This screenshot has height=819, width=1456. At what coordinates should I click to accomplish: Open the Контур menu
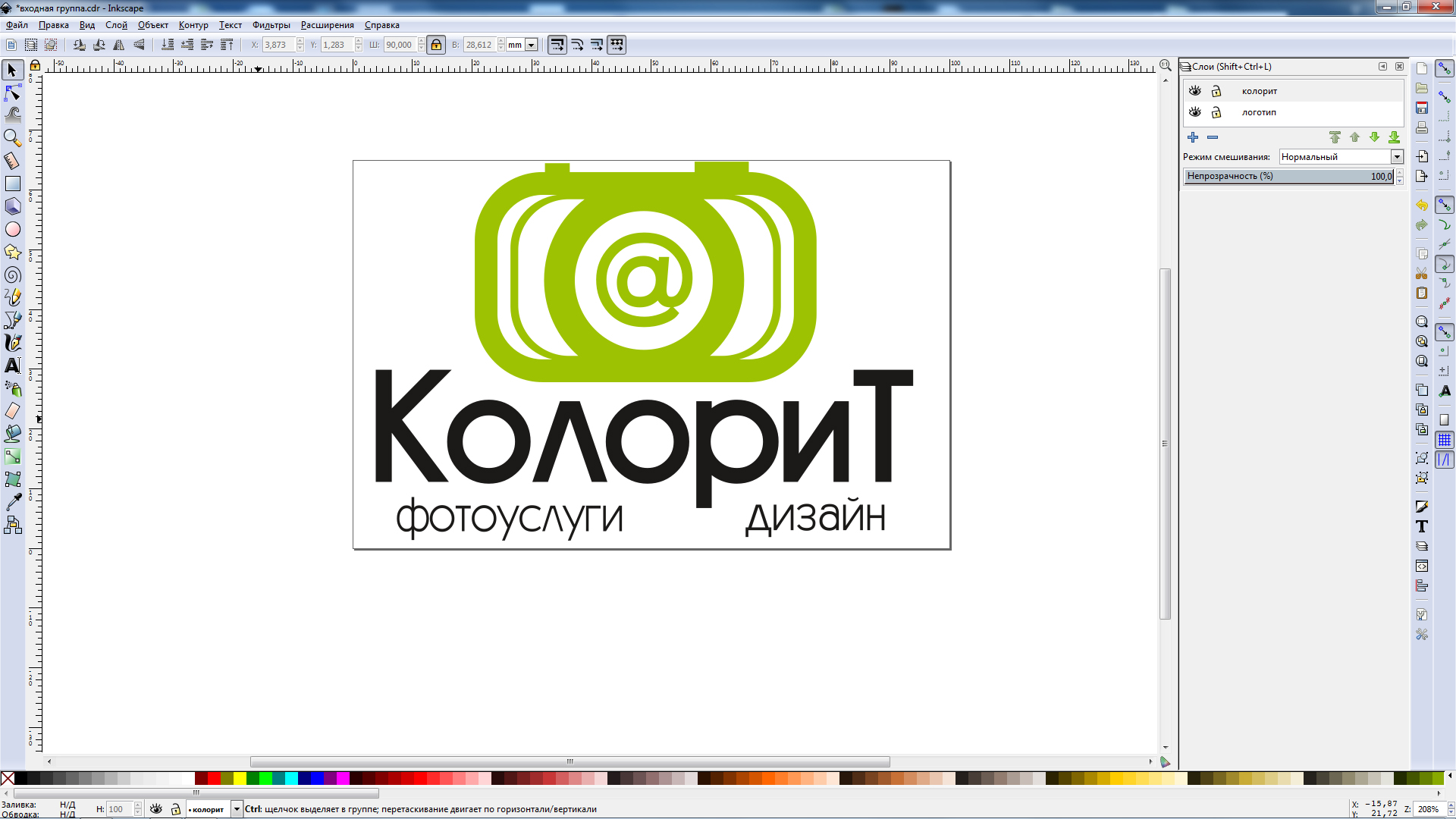point(193,25)
